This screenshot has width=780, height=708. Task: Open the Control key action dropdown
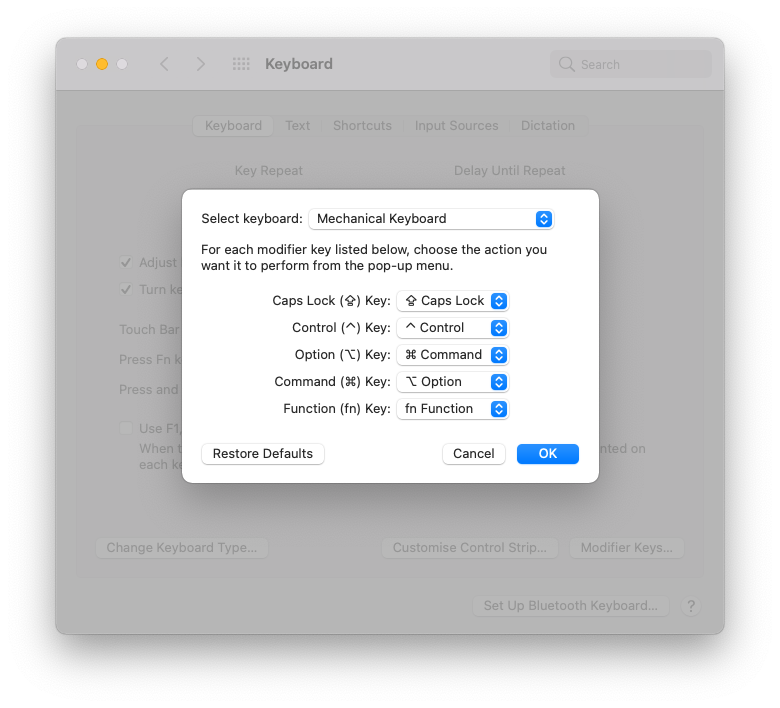point(453,328)
